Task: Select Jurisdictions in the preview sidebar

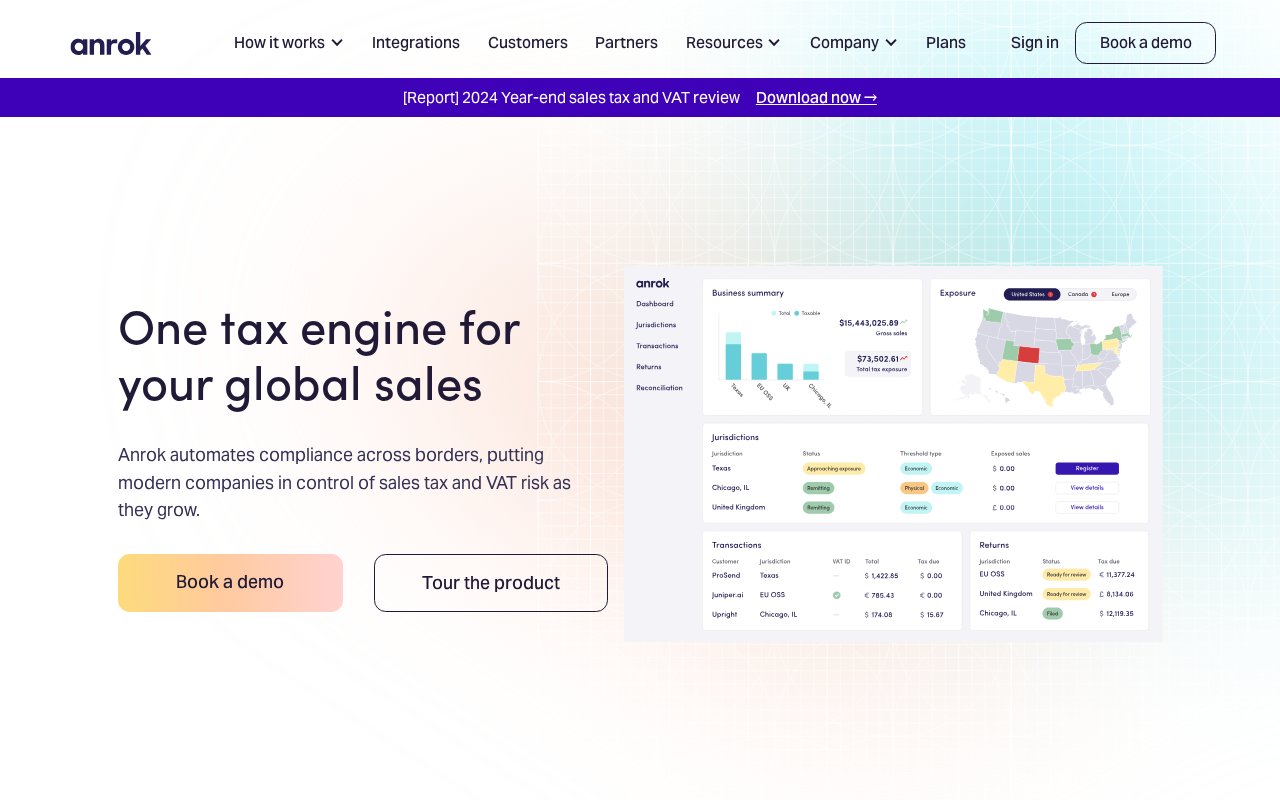Action: 656,325
